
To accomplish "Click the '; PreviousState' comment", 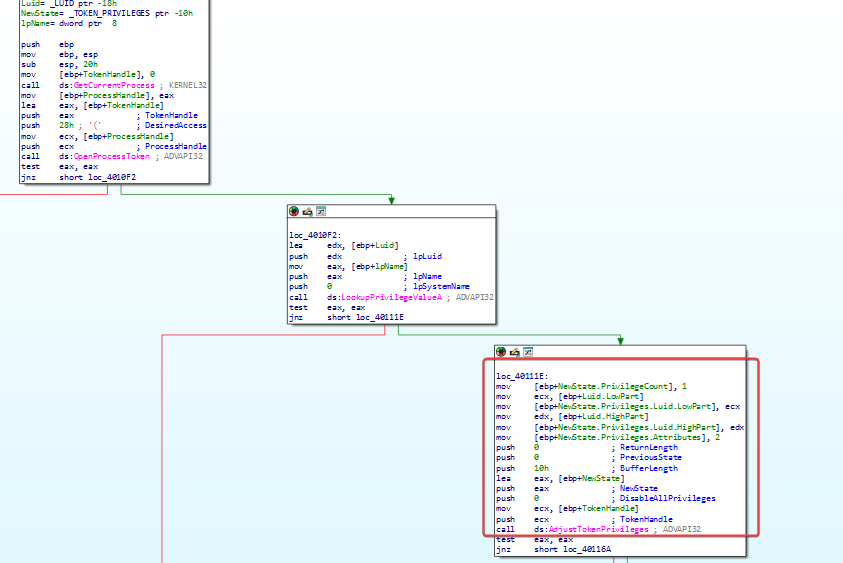I will (646, 458).
